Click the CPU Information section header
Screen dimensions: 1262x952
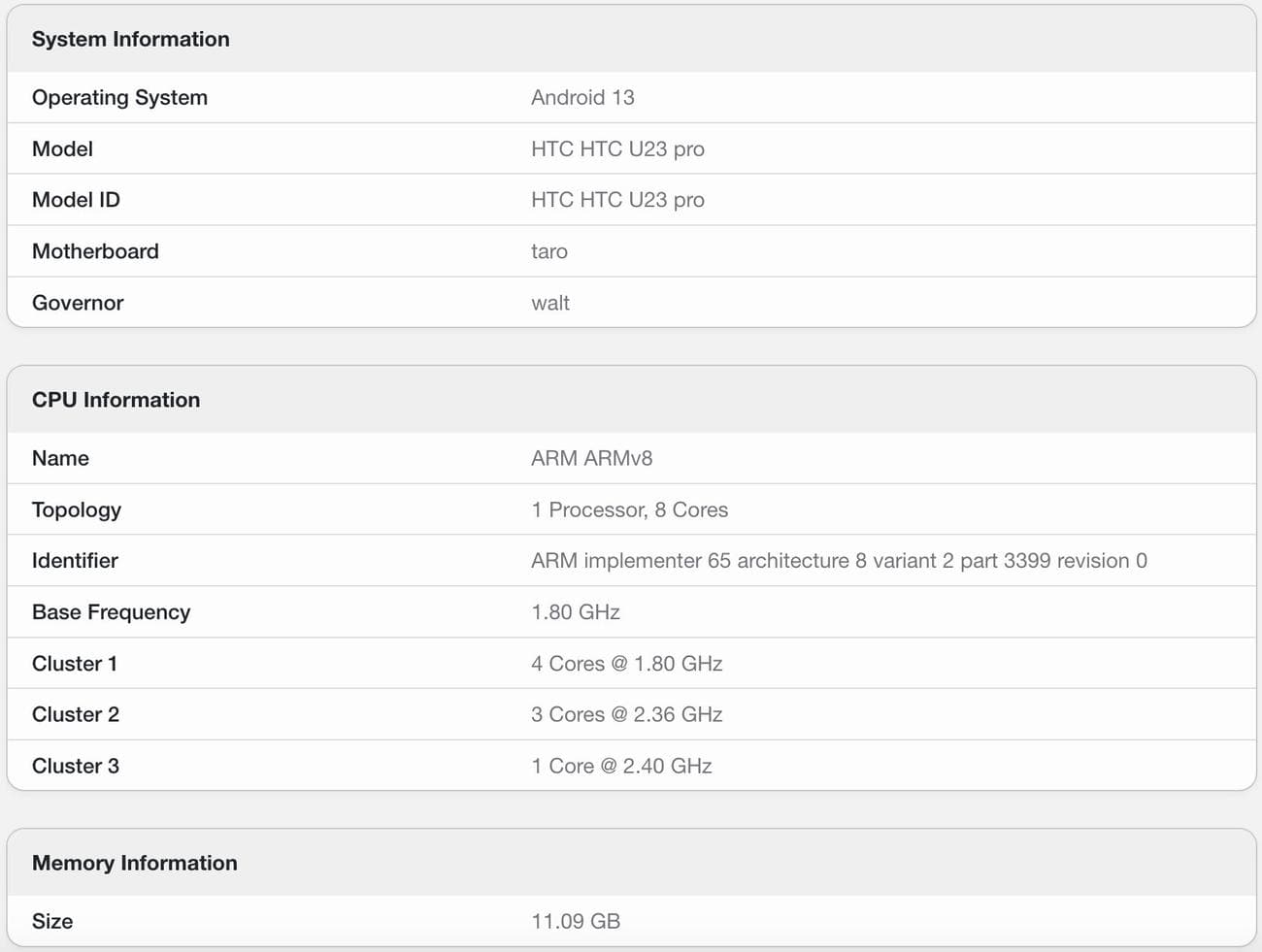point(116,400)
